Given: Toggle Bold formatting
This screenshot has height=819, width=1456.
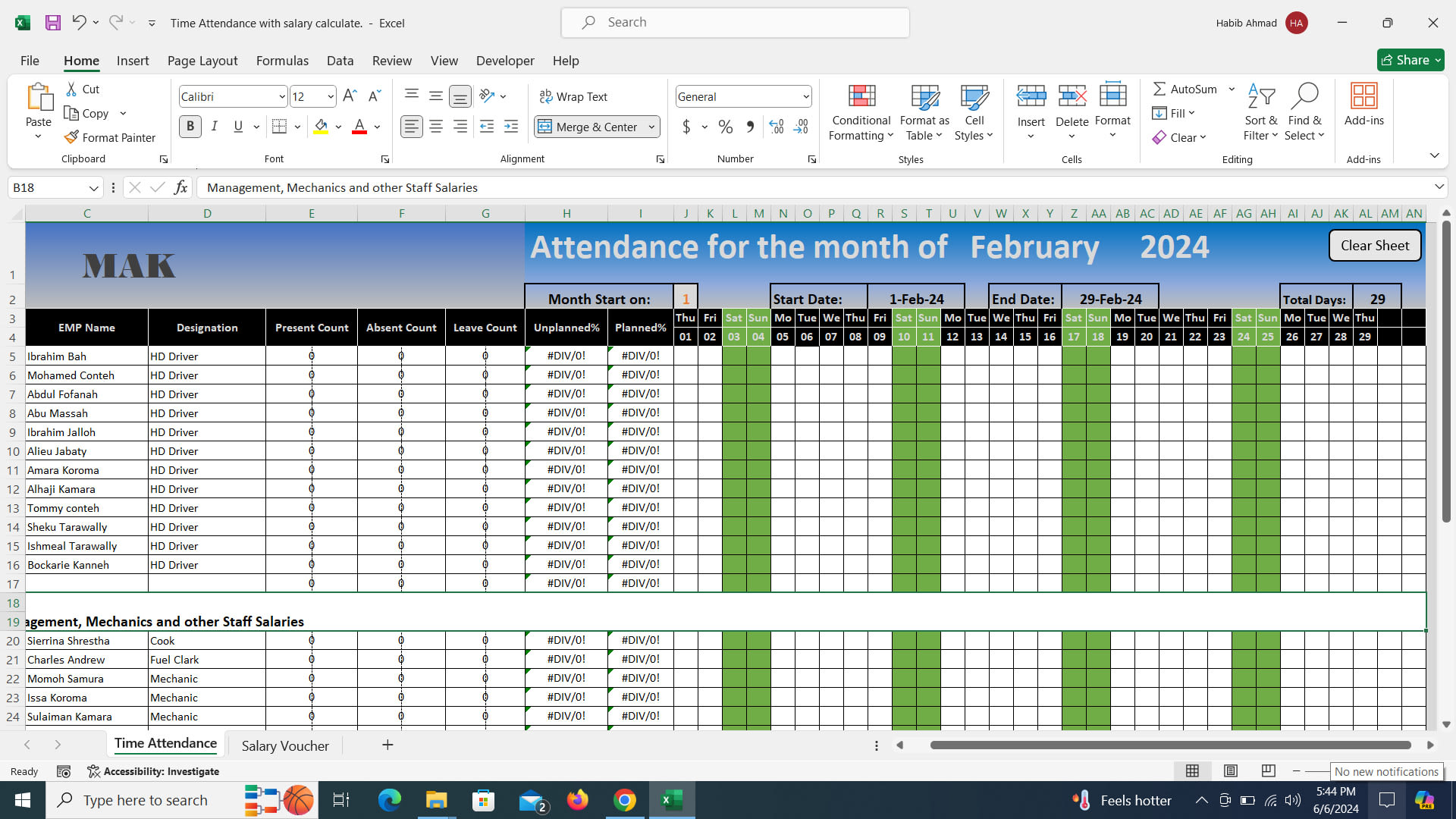Looking at the screenshot, I should [x=190, y=127].
